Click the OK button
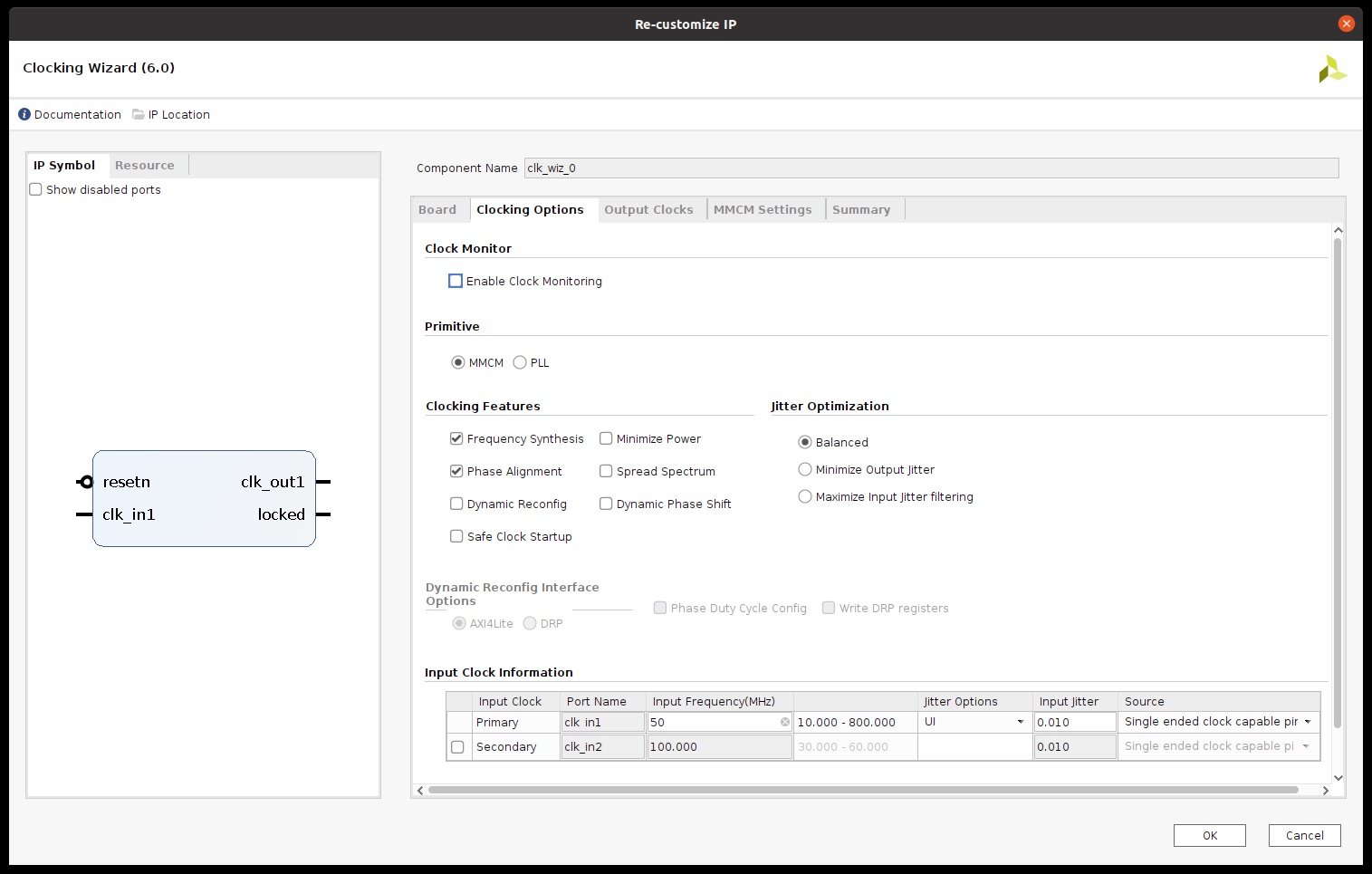 (x=1210, y=835)
